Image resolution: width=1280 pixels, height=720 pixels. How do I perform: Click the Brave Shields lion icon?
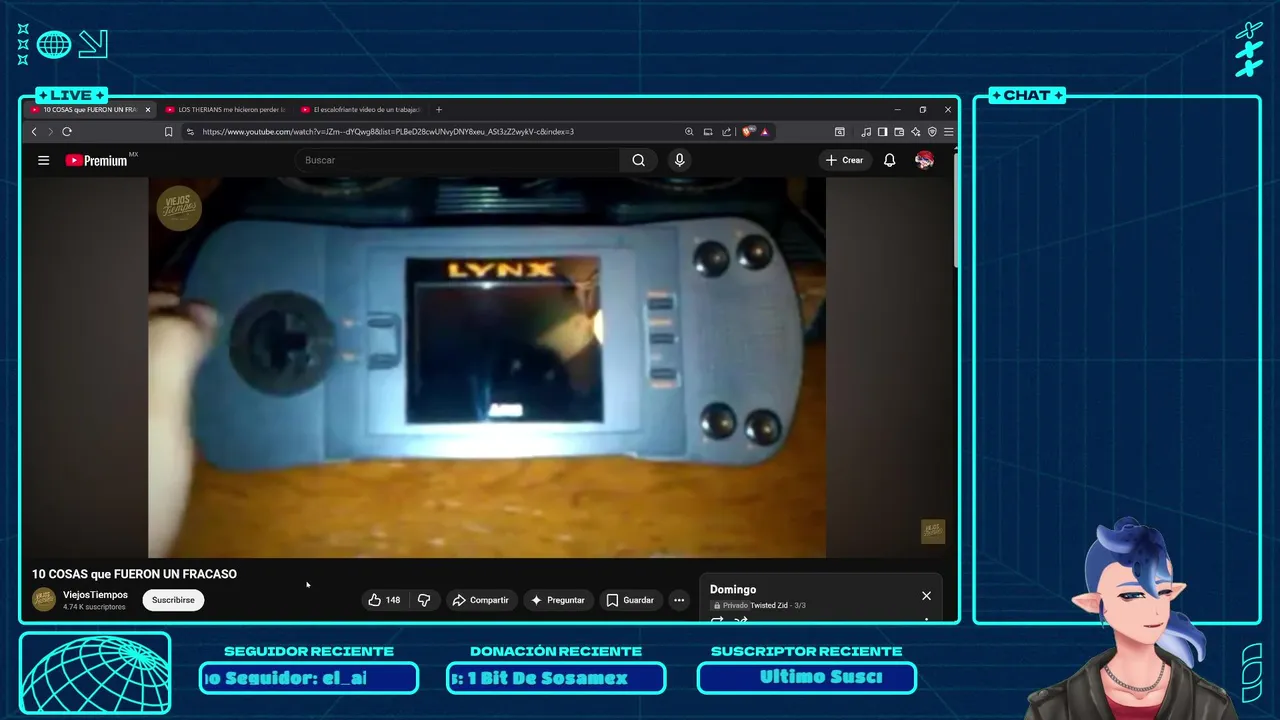click(x=748, y=131)
